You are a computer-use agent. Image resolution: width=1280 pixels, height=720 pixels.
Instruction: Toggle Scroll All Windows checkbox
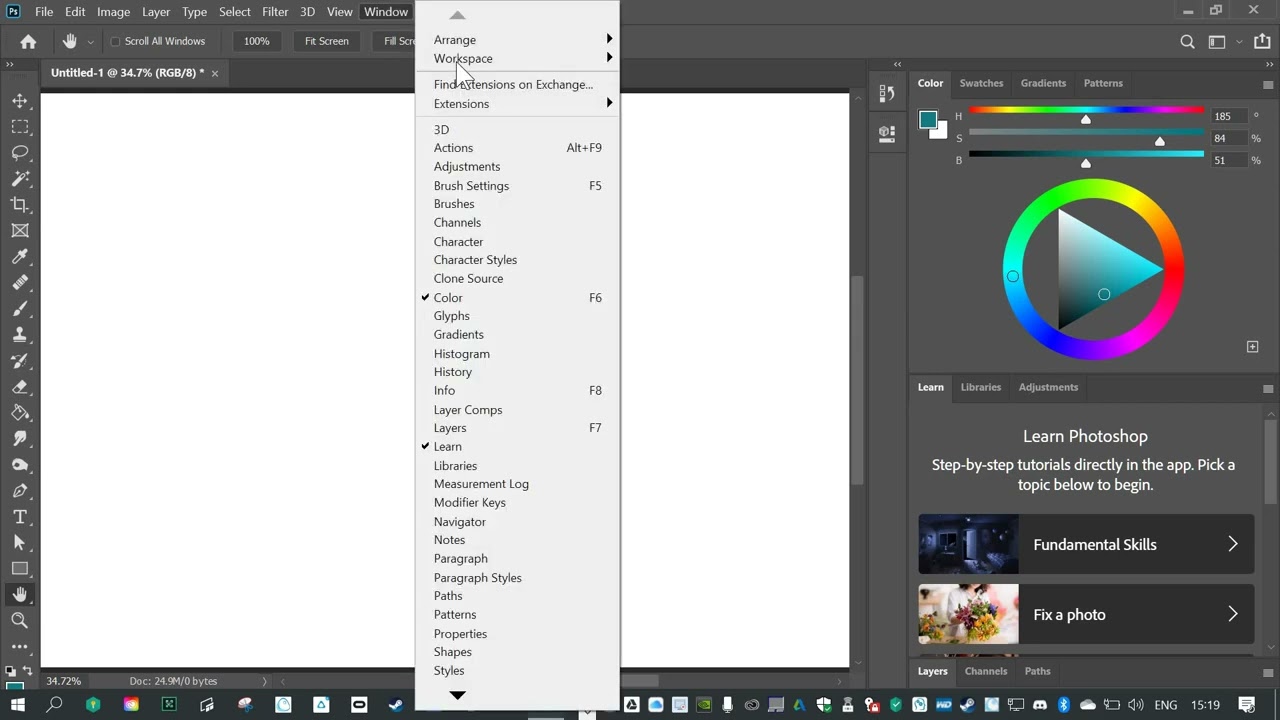[115, 41]
